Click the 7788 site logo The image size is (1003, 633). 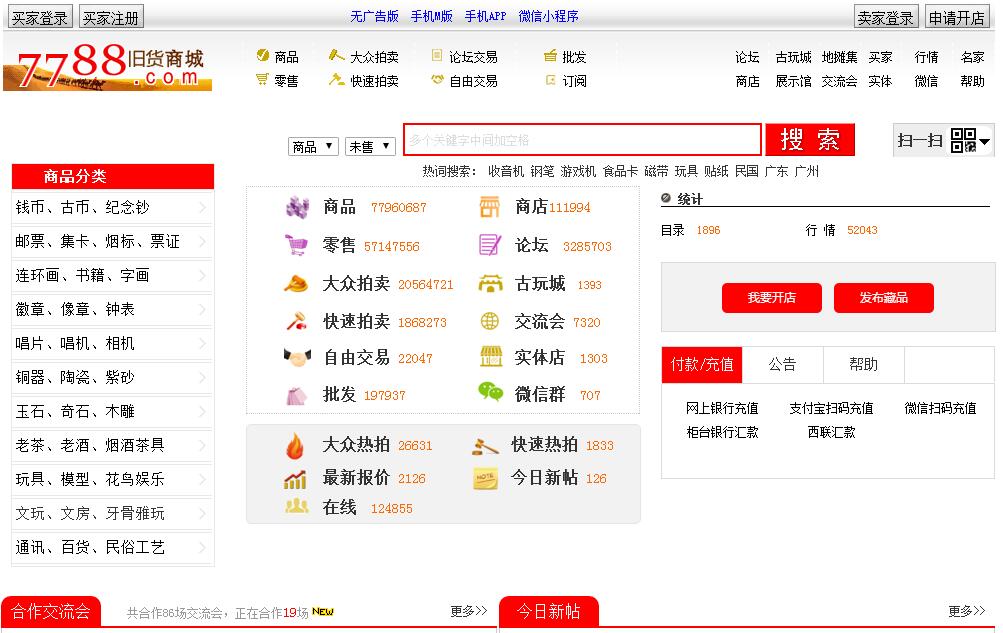(108, 66)
